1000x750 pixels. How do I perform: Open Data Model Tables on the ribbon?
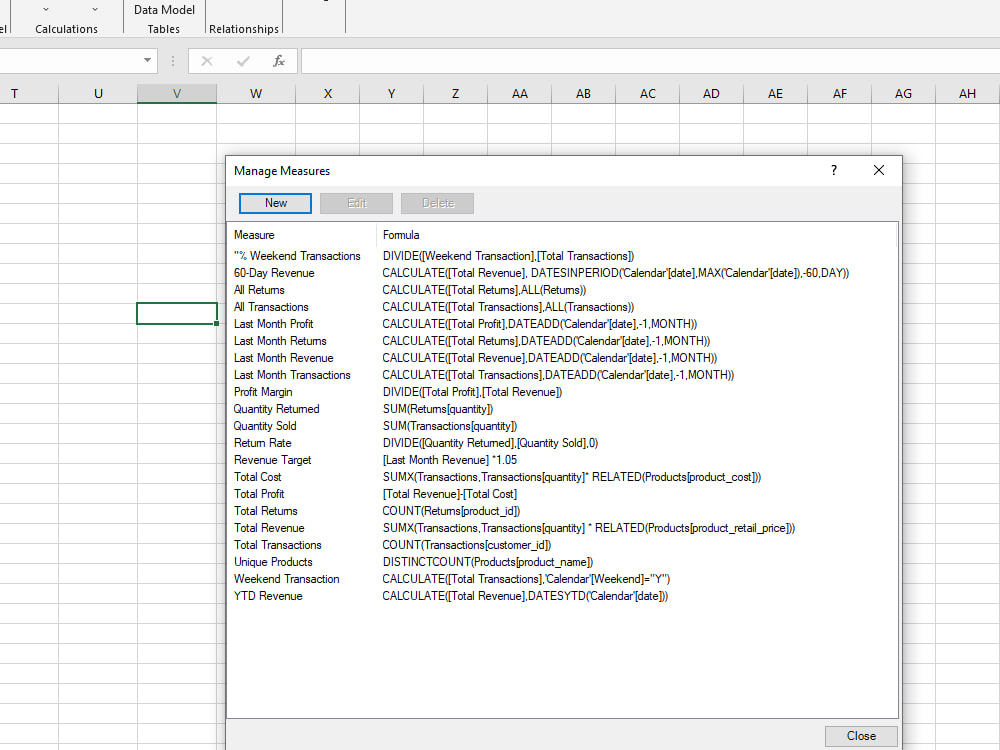coord(163,17)
